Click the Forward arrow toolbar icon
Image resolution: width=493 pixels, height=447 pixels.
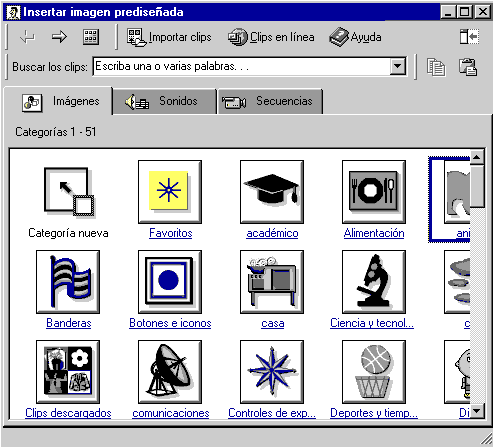59,37
